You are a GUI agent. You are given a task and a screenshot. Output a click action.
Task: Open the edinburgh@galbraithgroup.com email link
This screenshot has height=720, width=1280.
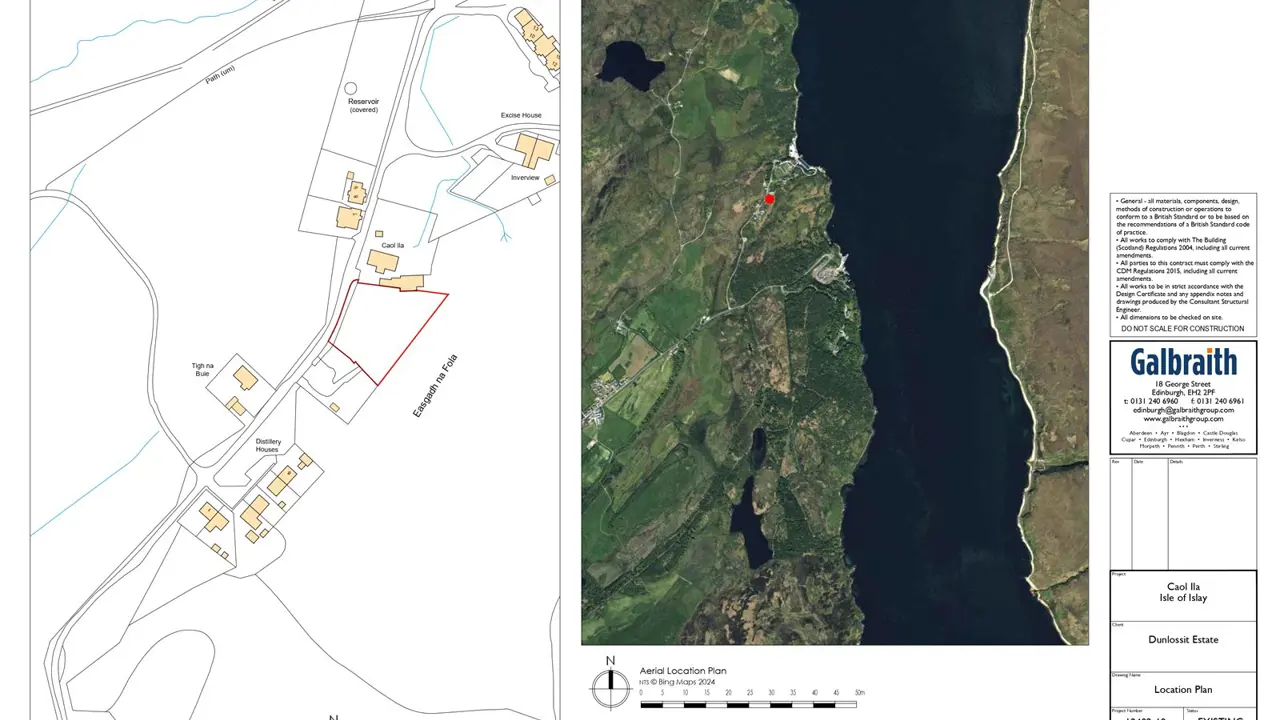click(x=1183, y=410)
